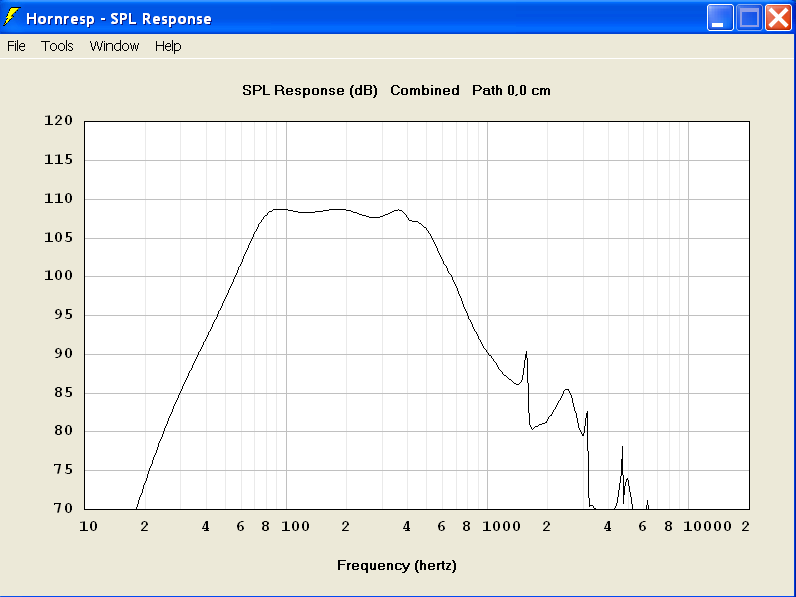
Task: Click the 'Frequency (hertz)' axis label
Action: (397, 566)
